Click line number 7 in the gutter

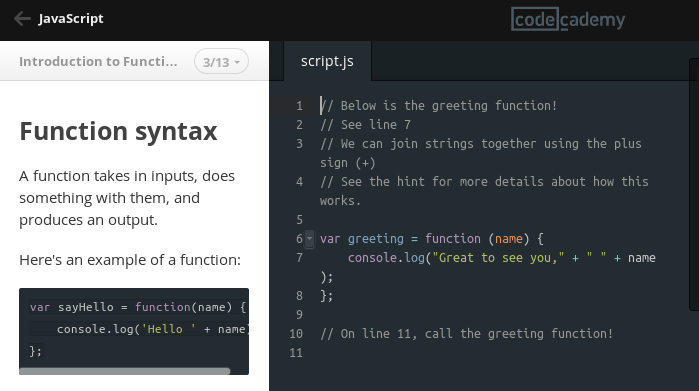pyautogui.click(x=299, y=258)
